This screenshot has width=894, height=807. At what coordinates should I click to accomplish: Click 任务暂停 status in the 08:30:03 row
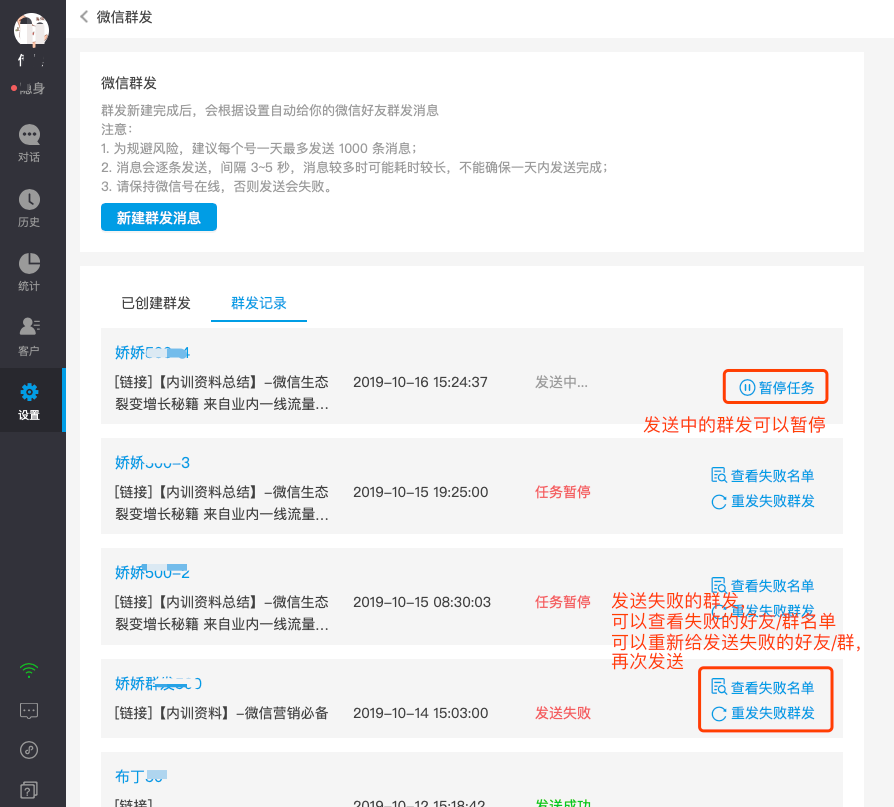[x=563, y=602]
